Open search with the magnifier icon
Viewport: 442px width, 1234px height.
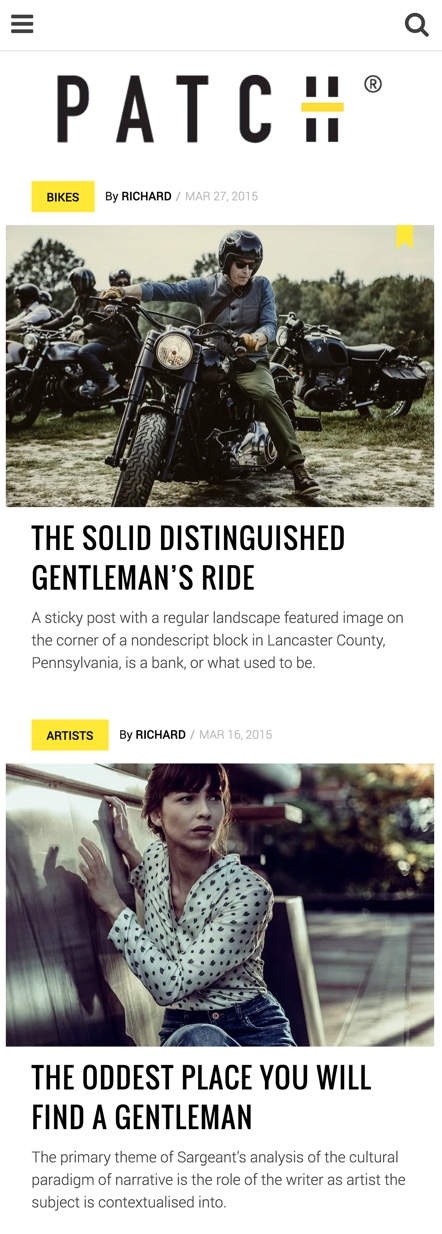coord(416,25)
